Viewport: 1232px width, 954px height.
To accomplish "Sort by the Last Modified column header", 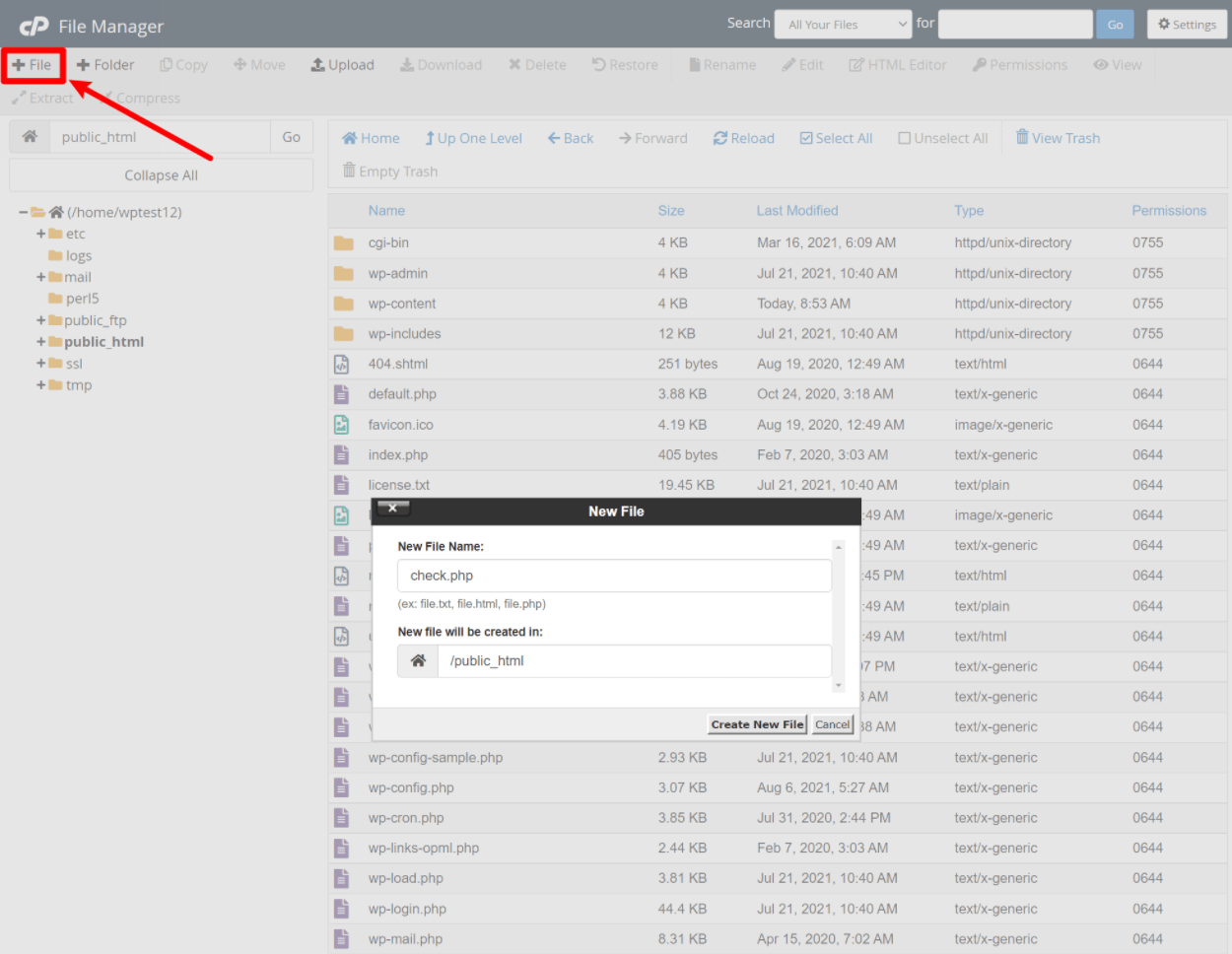I will tap(797, 211).
